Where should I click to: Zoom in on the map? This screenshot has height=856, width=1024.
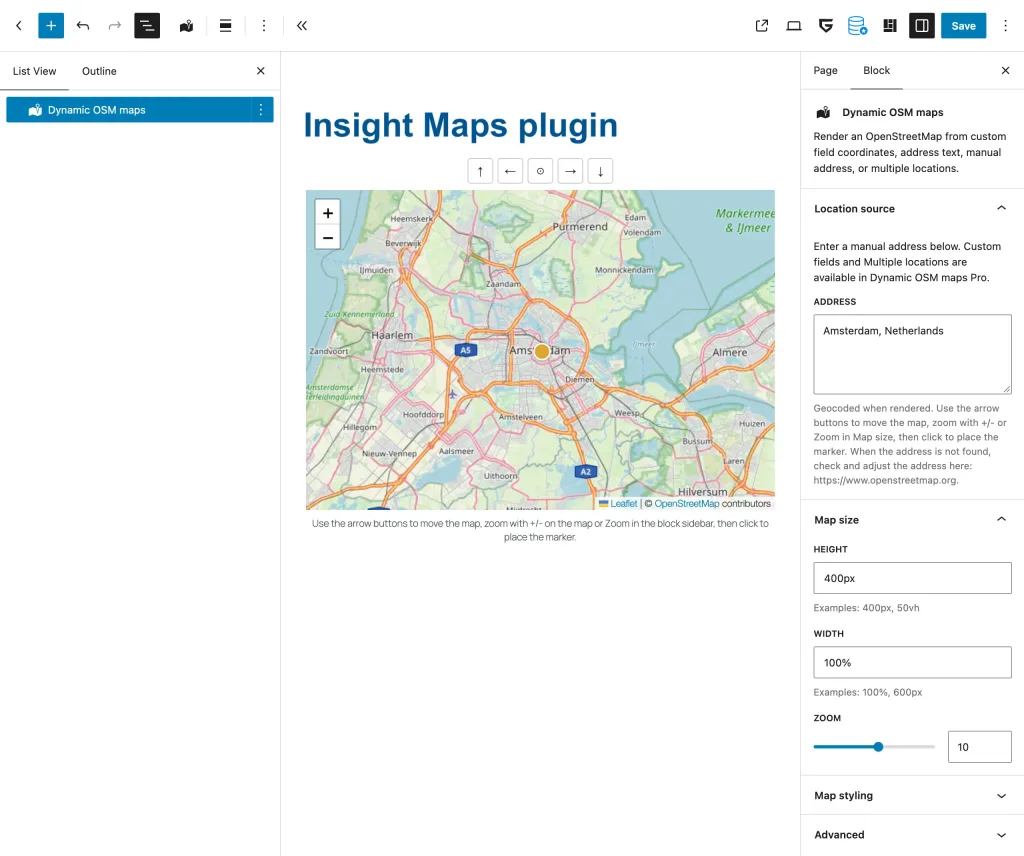coord(328,213)
